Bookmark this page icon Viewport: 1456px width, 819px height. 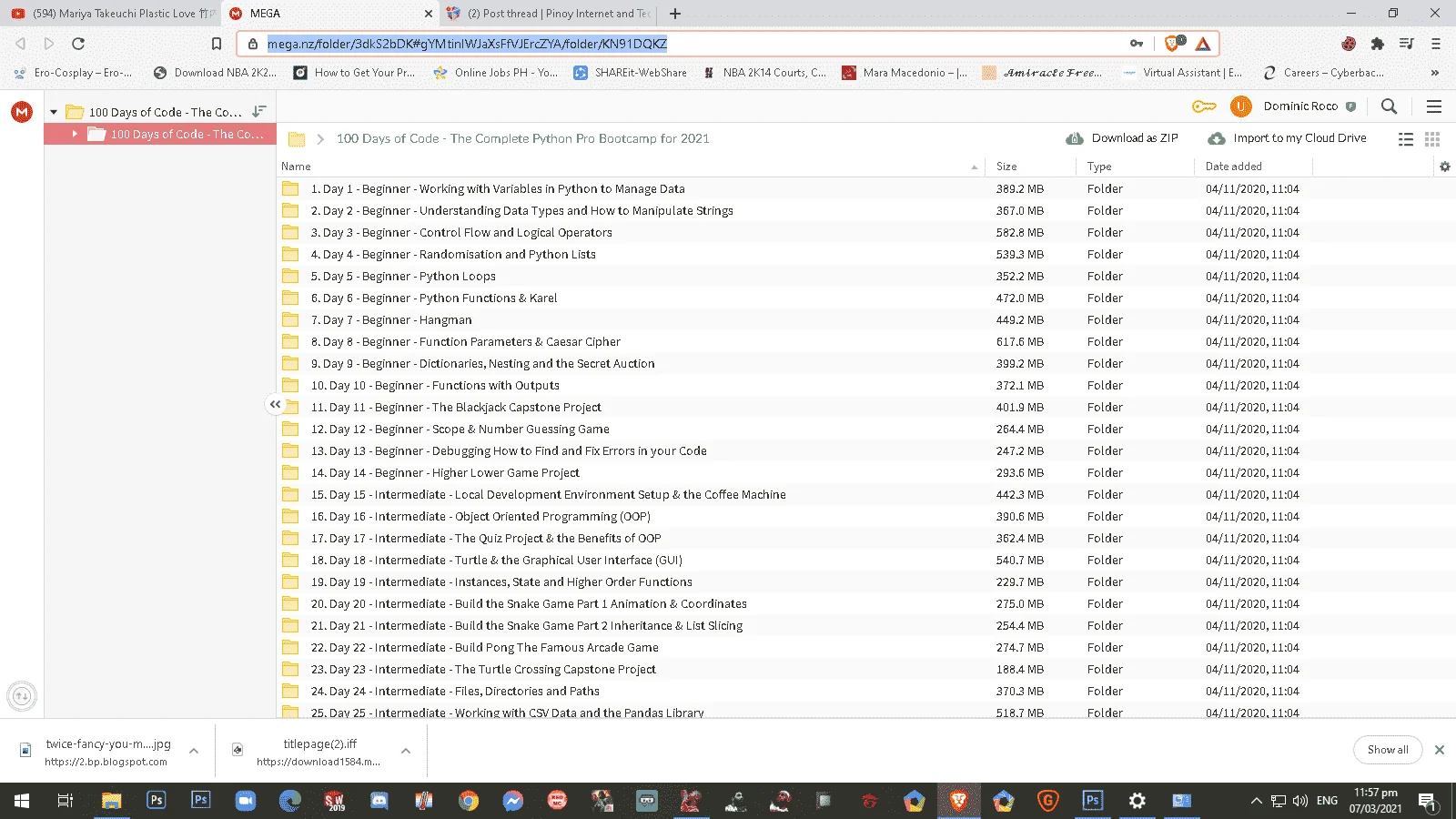point(216,44)
